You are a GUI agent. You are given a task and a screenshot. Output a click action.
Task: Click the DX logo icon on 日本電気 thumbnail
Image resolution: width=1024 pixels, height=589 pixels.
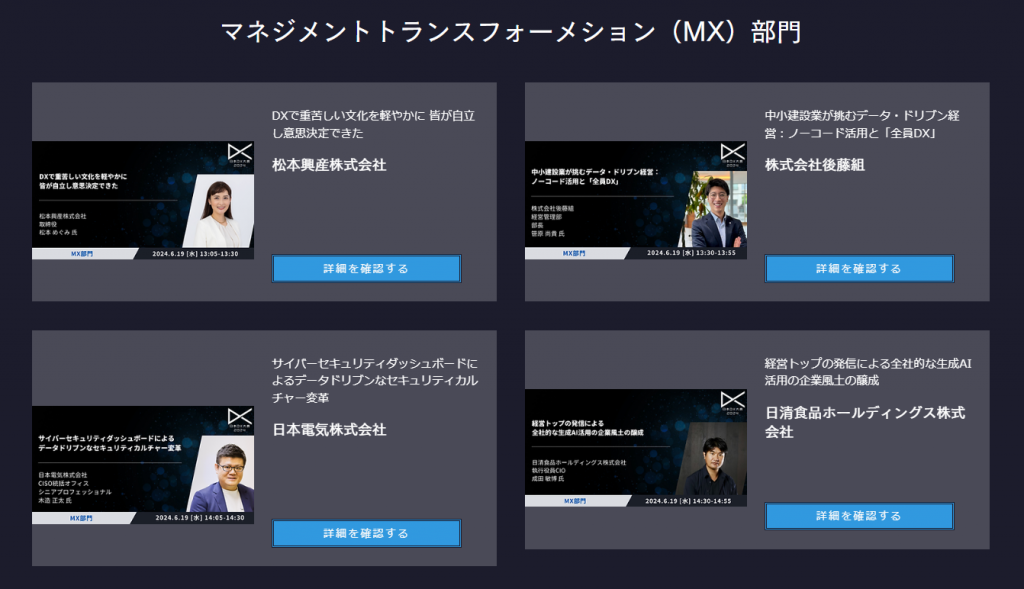click(x=240, y=420)
